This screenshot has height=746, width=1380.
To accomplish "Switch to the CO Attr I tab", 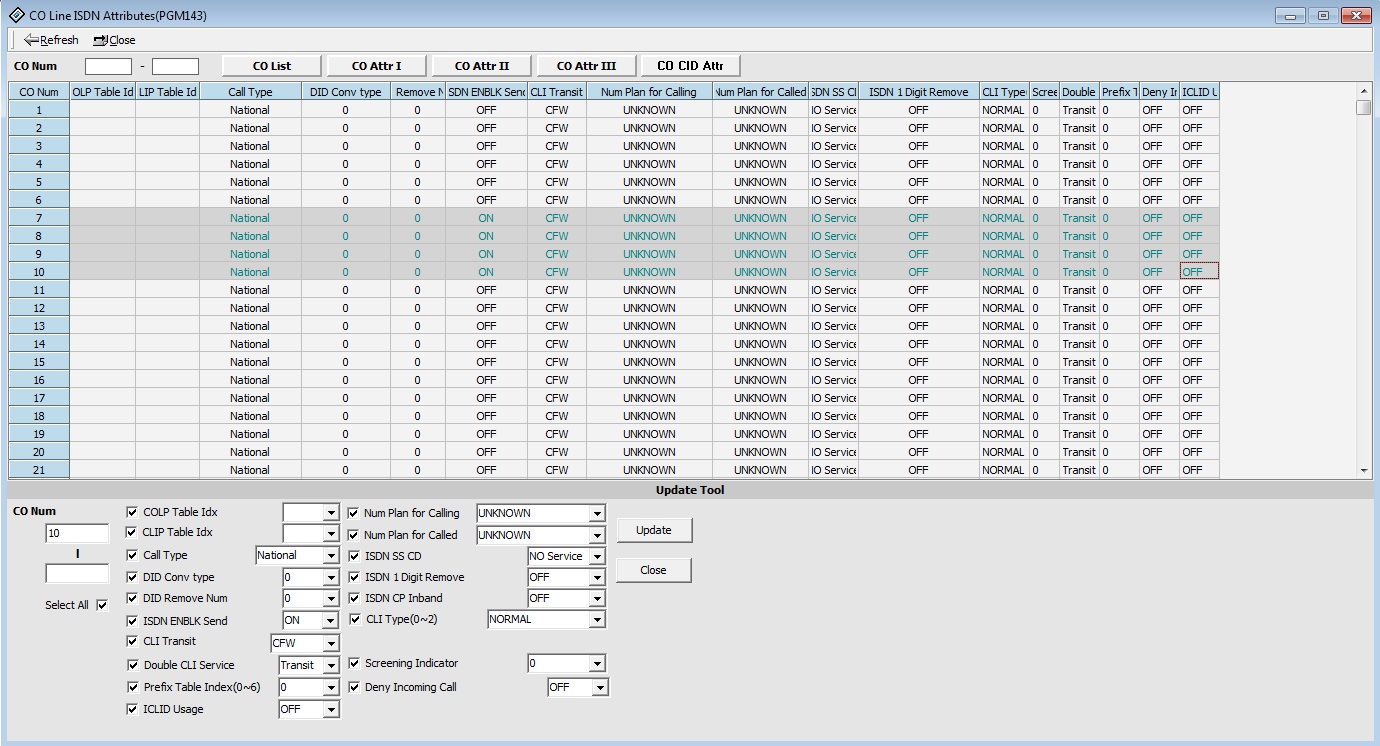I will [x=376, y=66].
